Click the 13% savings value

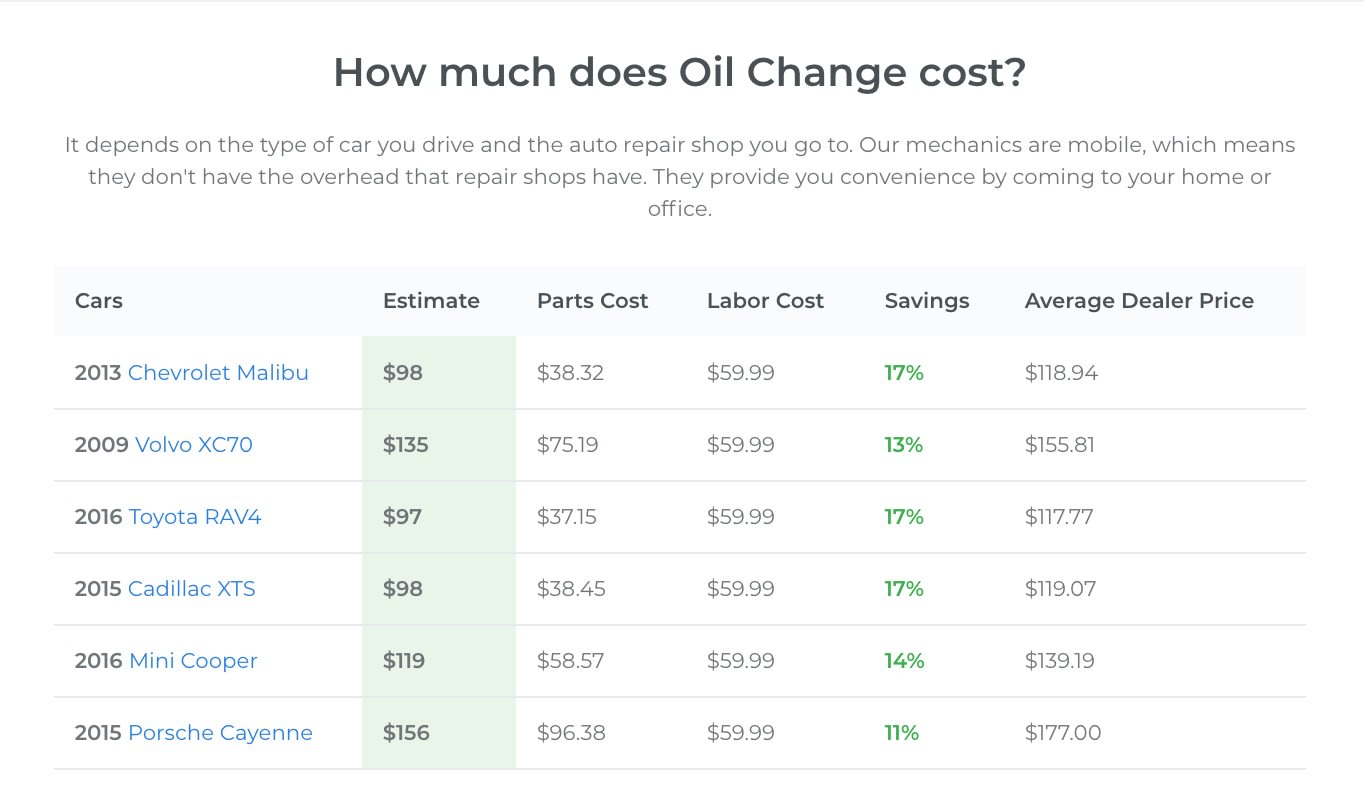tap(903, 445)
